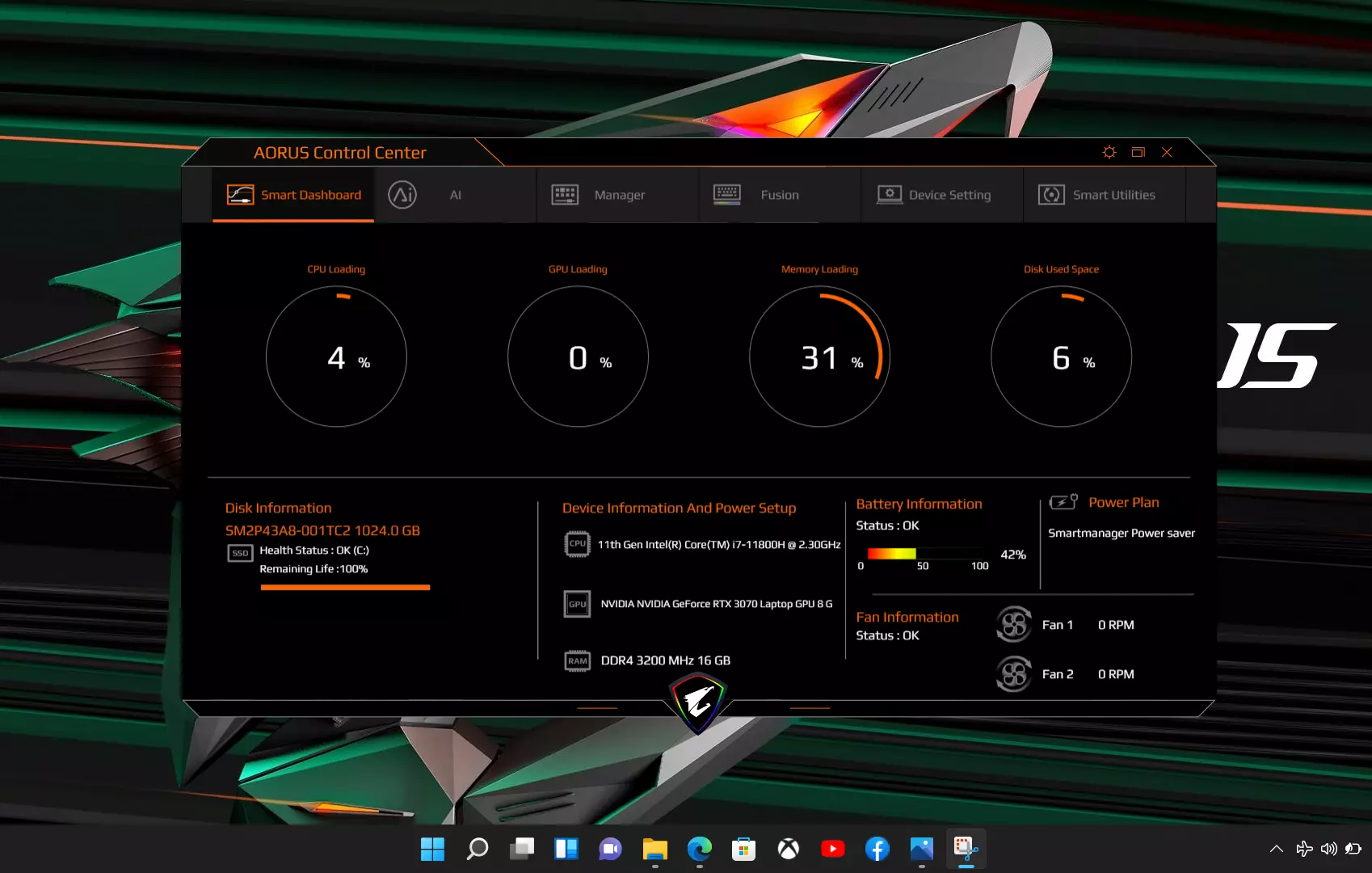Select Smartmanager Power saver plan text
1372x873 pixels.
1121,533
